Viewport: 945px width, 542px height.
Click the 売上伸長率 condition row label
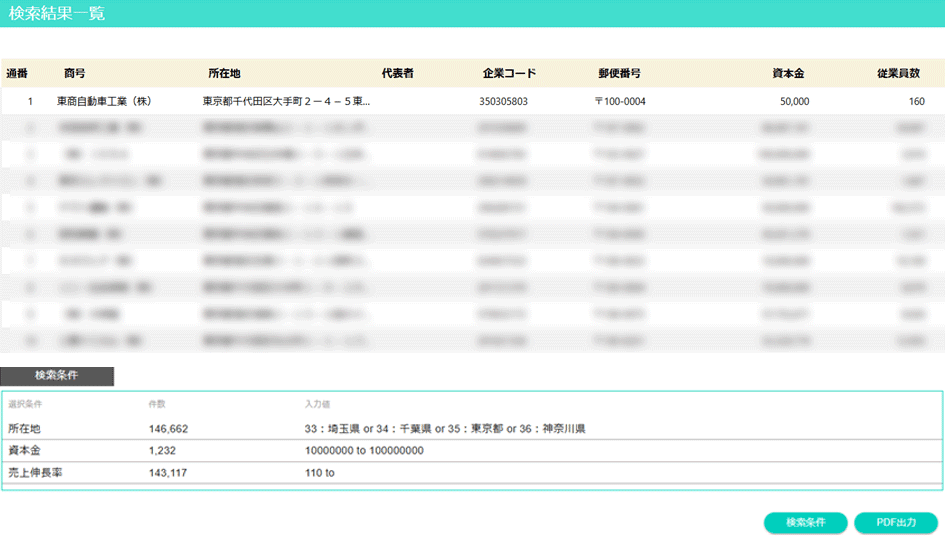(36, 473)
